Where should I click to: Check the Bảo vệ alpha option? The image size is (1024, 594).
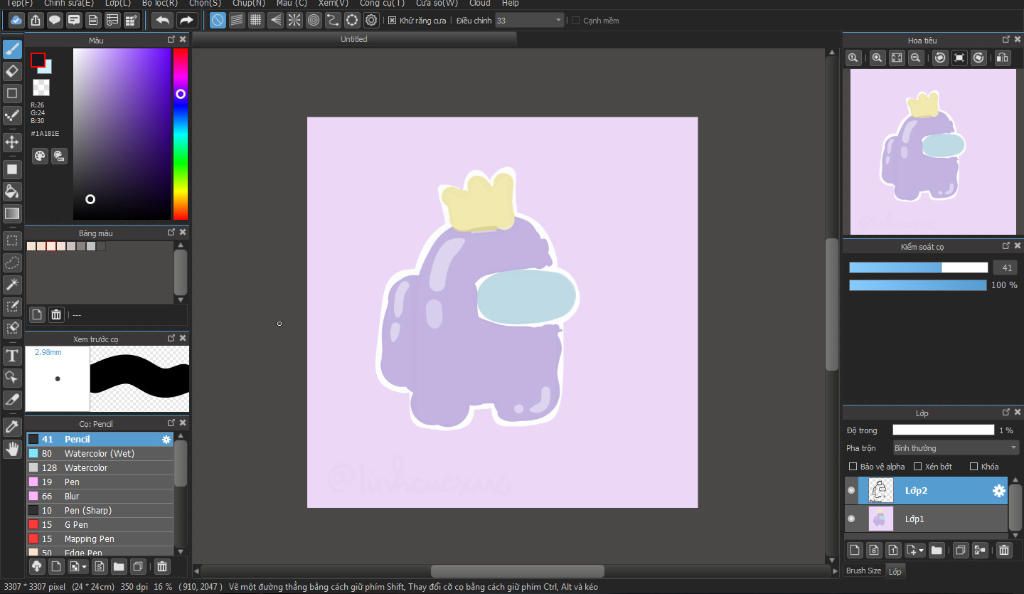[853, 466]
